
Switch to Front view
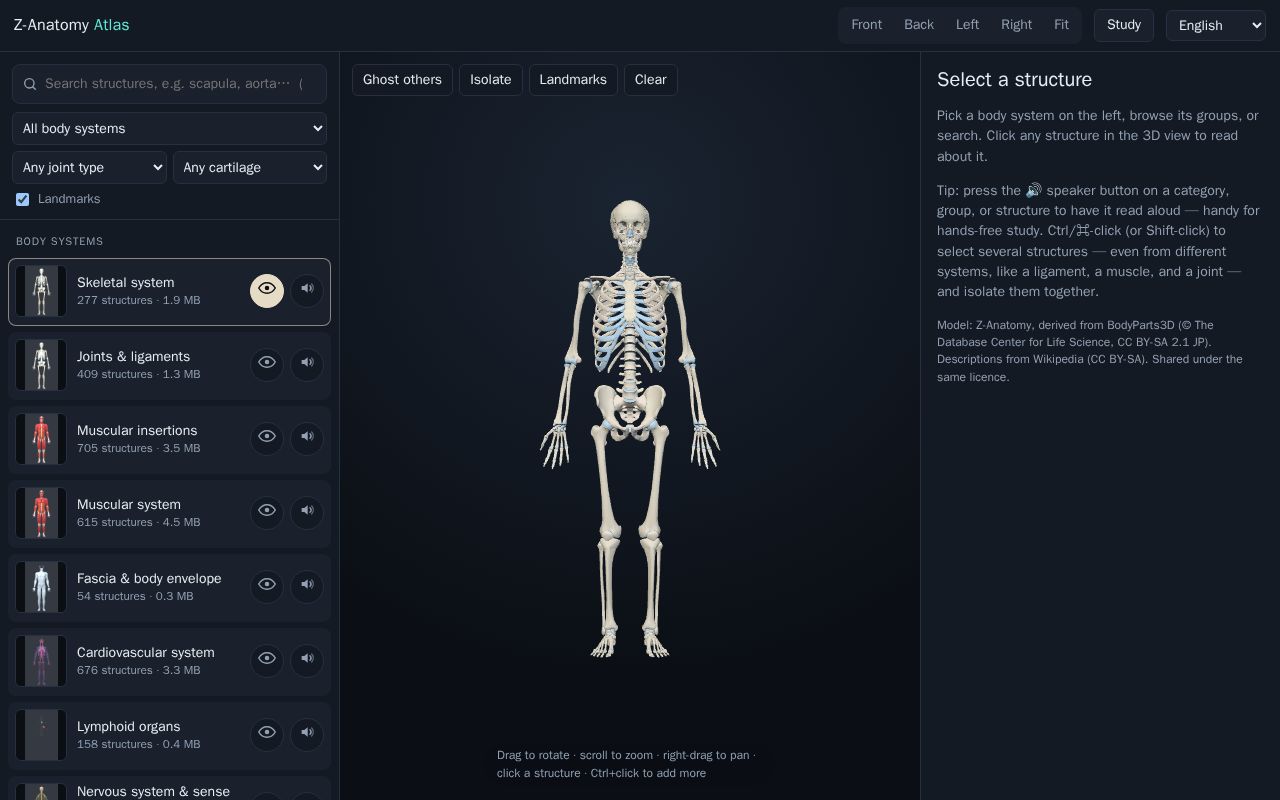pyautogui.click(x=866, y=25)
